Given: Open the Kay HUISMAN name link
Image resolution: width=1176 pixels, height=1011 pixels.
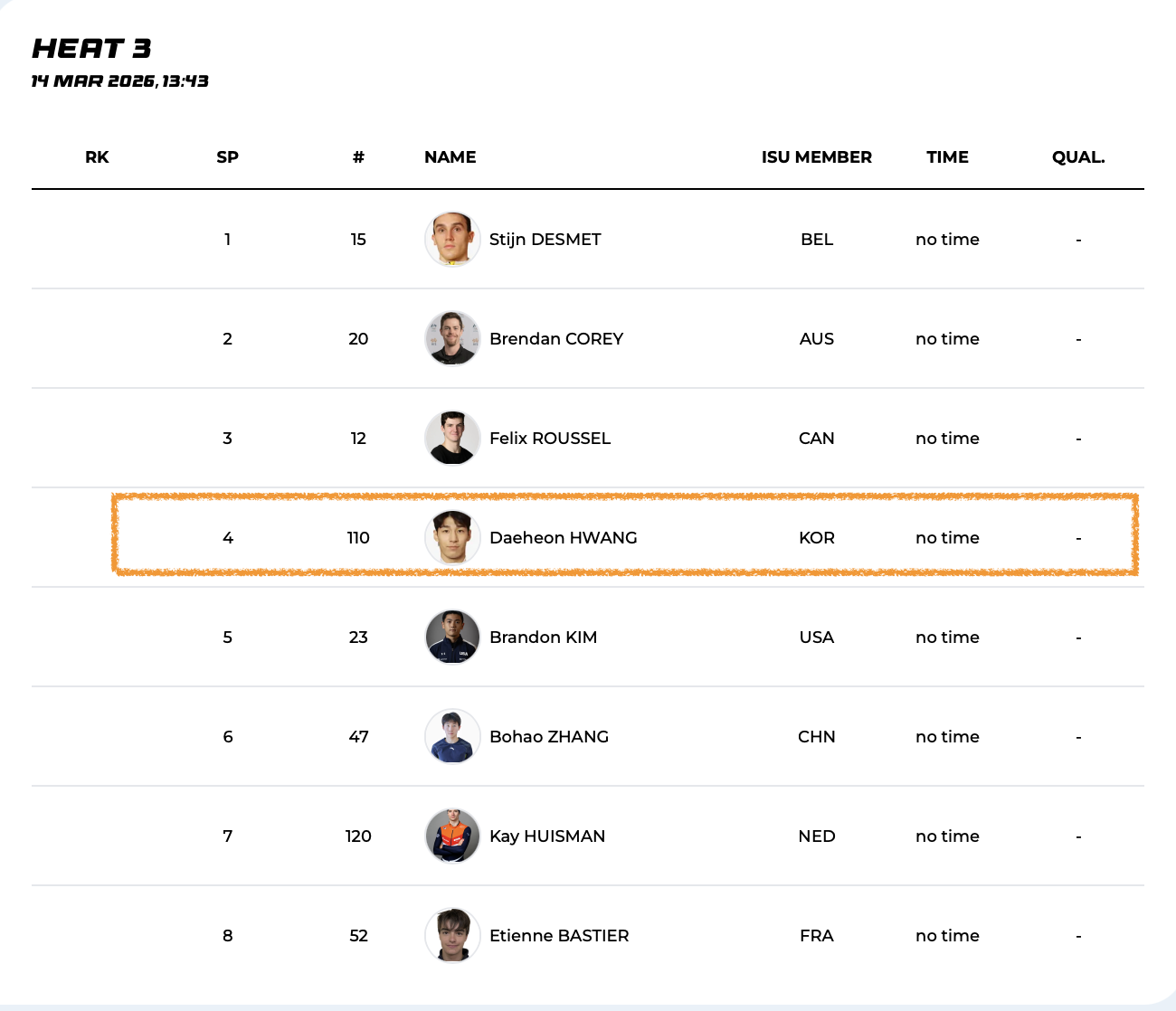Looking at the screenshot, I should pos(546,836).
